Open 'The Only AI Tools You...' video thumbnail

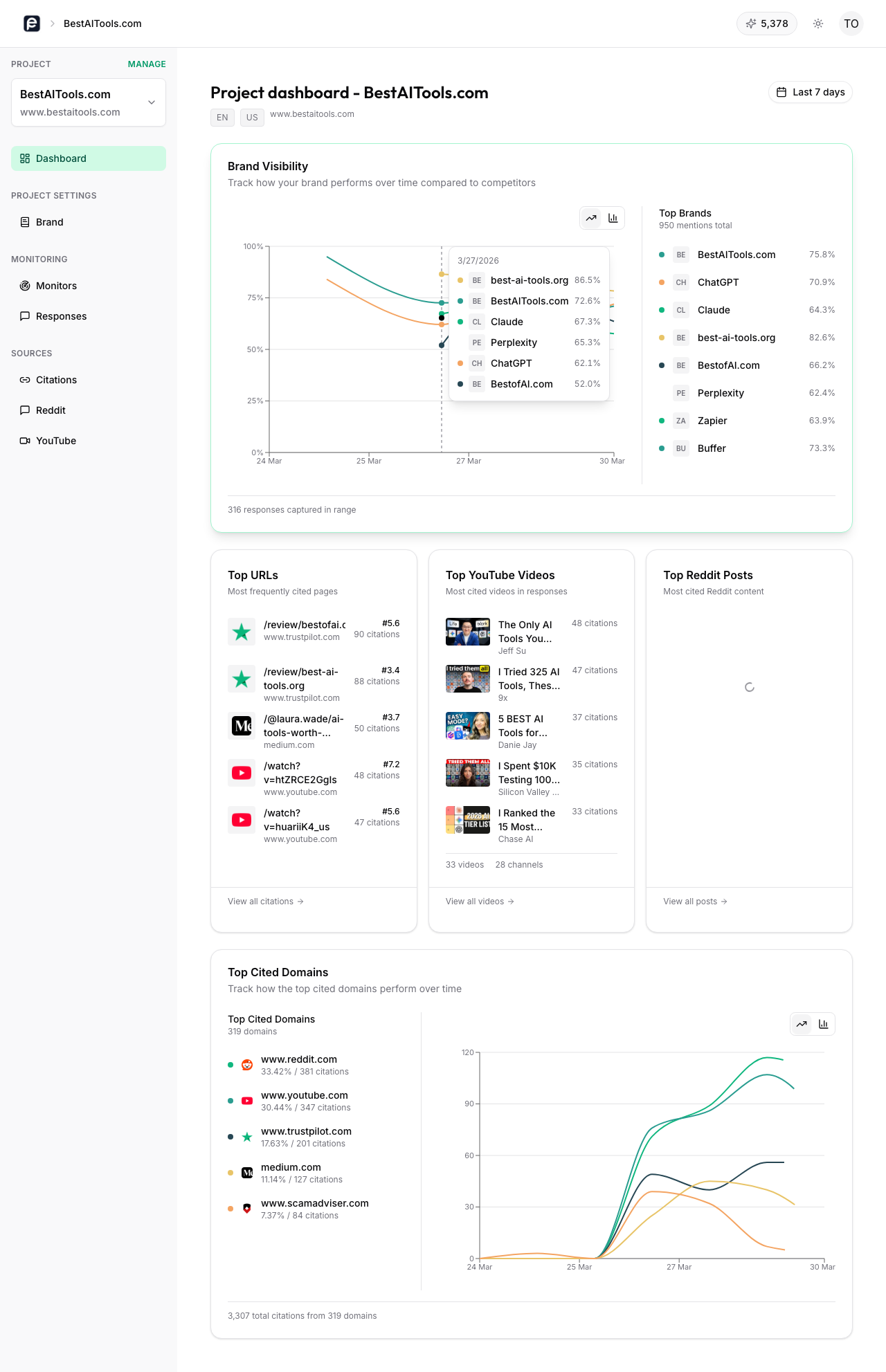(x=468, y=632)
